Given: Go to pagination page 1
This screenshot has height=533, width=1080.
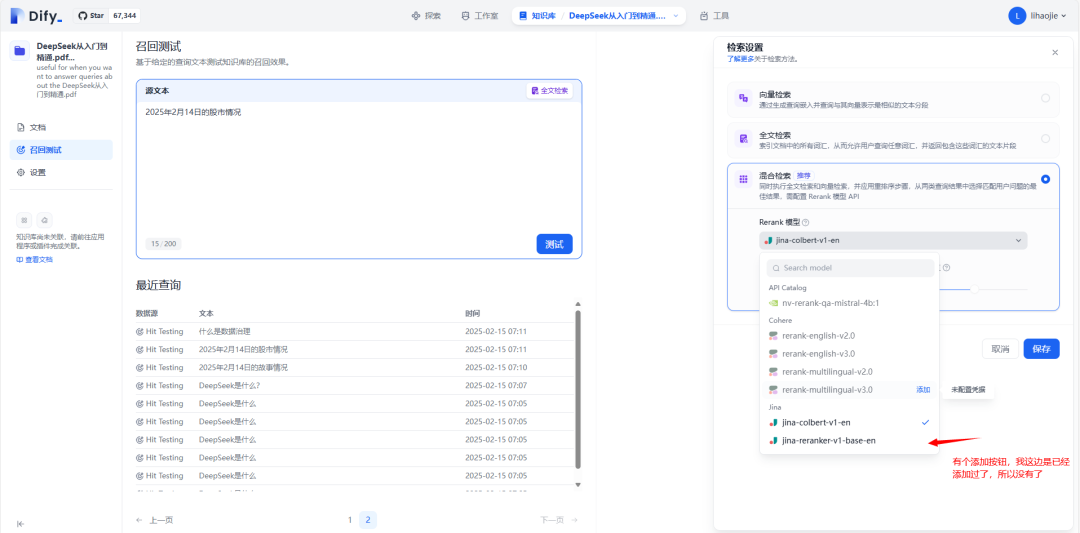Looking at the screenshot, I should 350,520.
